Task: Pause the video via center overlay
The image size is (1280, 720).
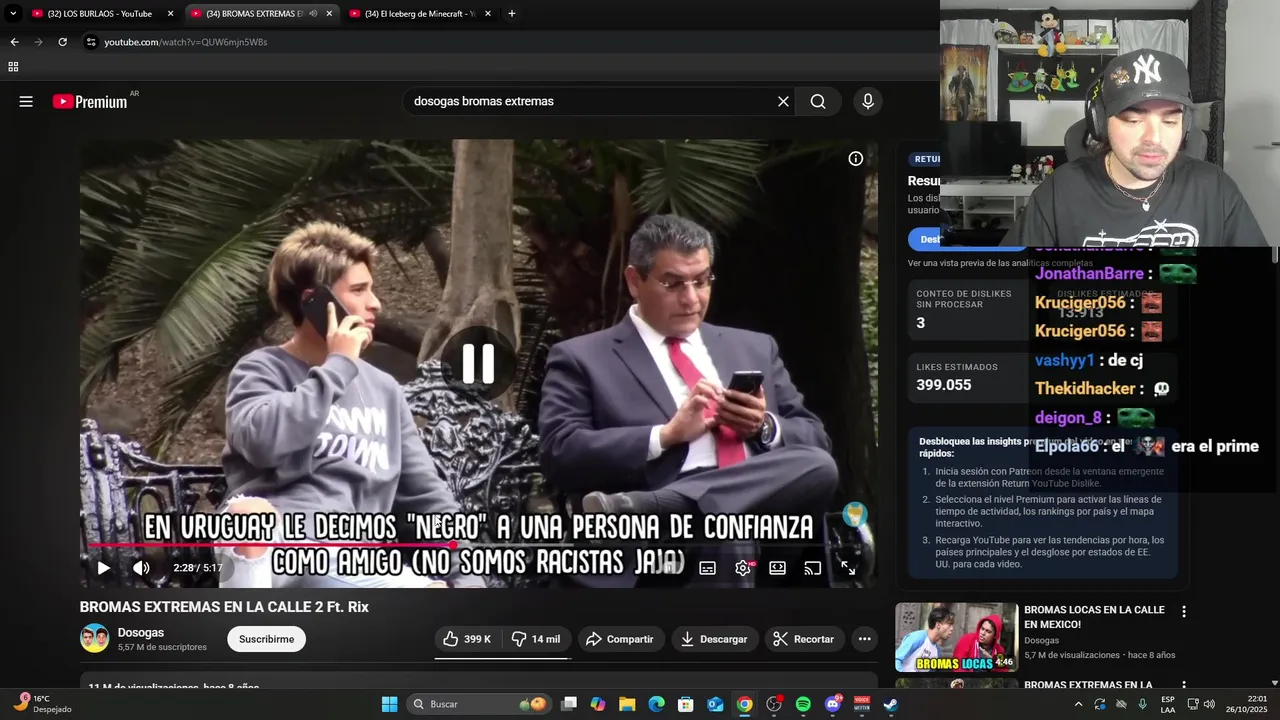Action: tap(478, 363)
